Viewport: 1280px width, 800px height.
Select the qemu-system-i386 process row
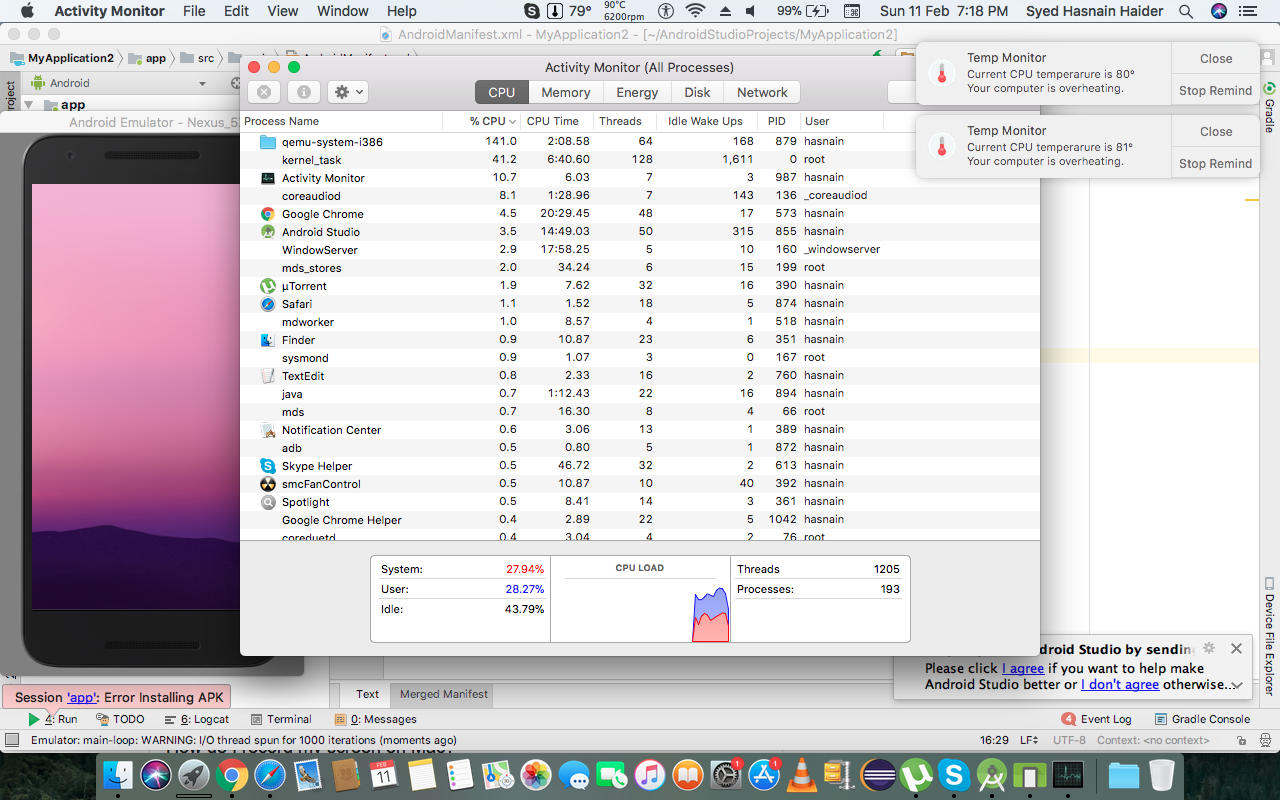pyautogui.click(x=640, y=142)
